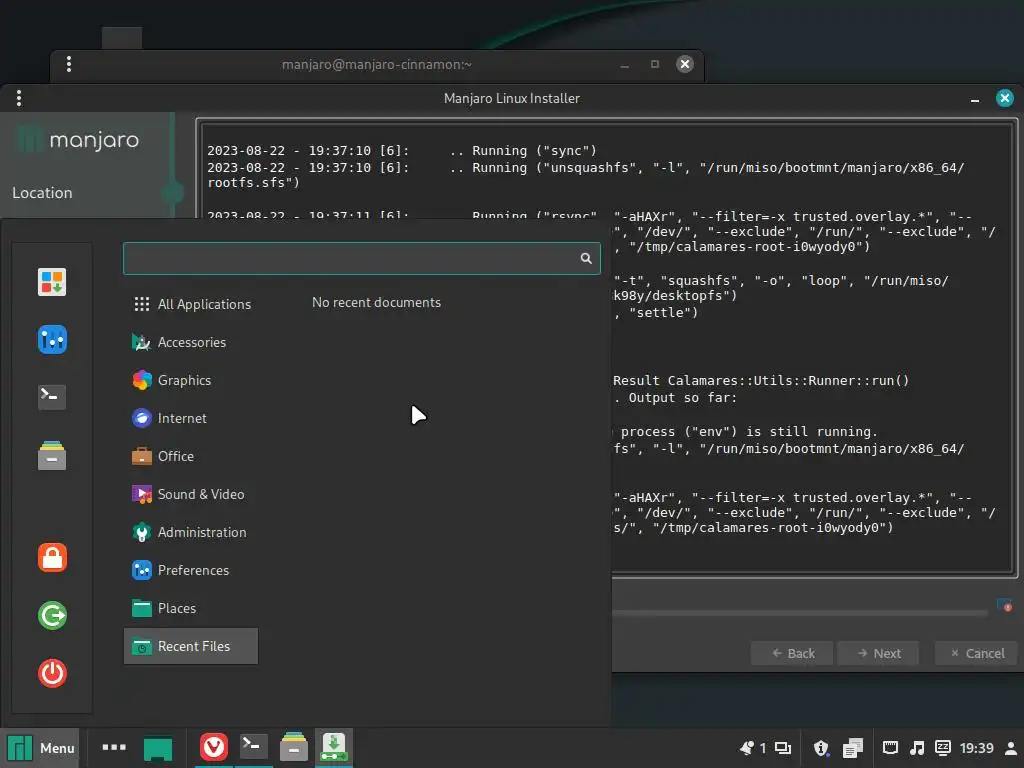Click the Preferences category icon

142,570
